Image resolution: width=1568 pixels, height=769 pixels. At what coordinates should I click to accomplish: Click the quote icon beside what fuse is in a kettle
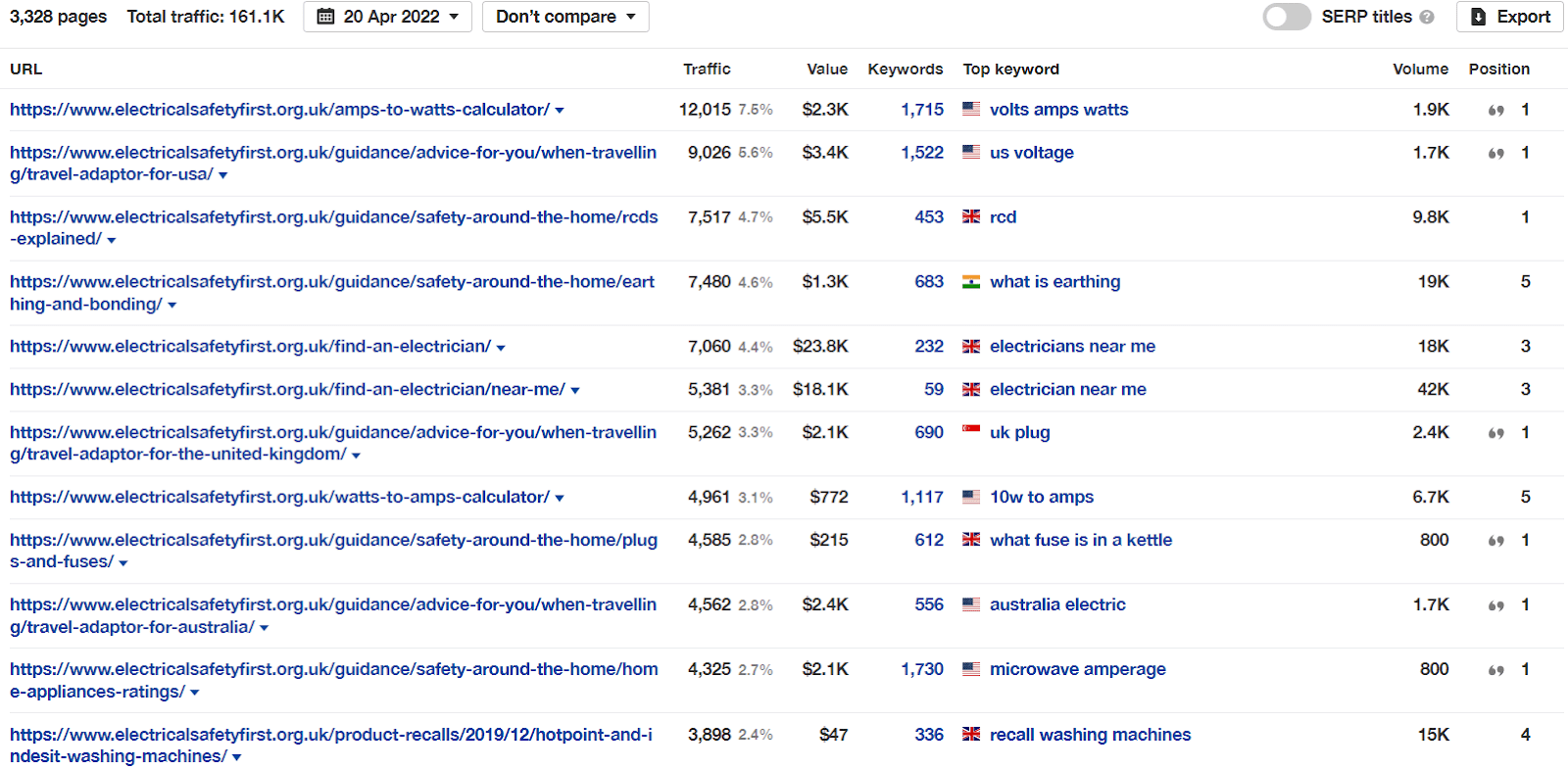pyautogui.click(x=1495, y=541)
